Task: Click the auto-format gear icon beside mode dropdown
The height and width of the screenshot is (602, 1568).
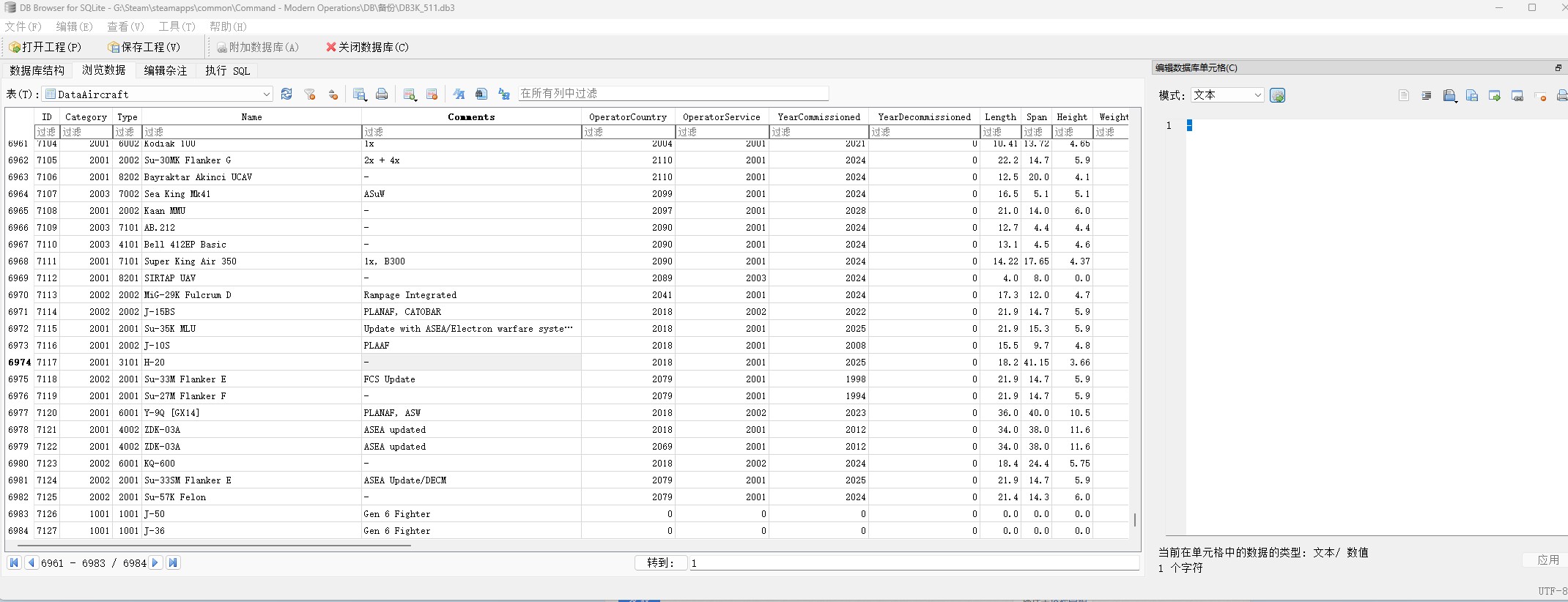Action: coord(1277,95)
